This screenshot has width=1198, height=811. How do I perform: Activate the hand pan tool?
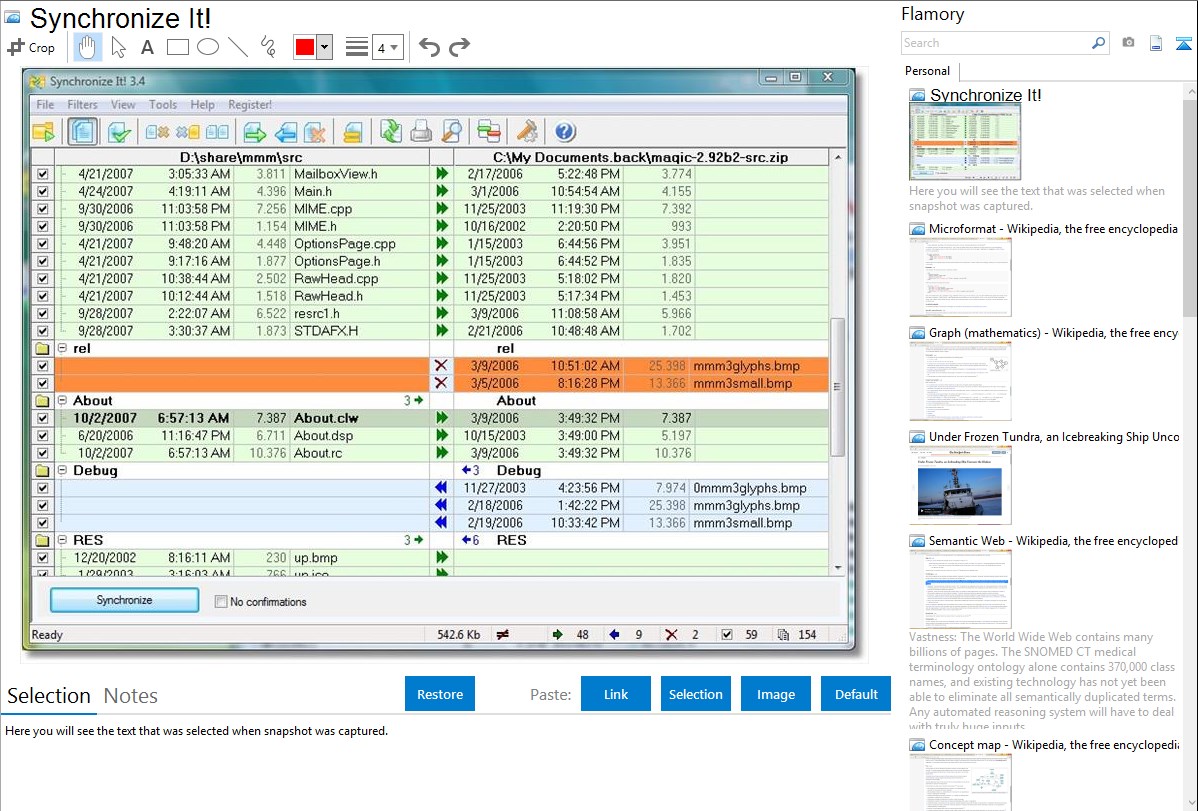(88, 47)
